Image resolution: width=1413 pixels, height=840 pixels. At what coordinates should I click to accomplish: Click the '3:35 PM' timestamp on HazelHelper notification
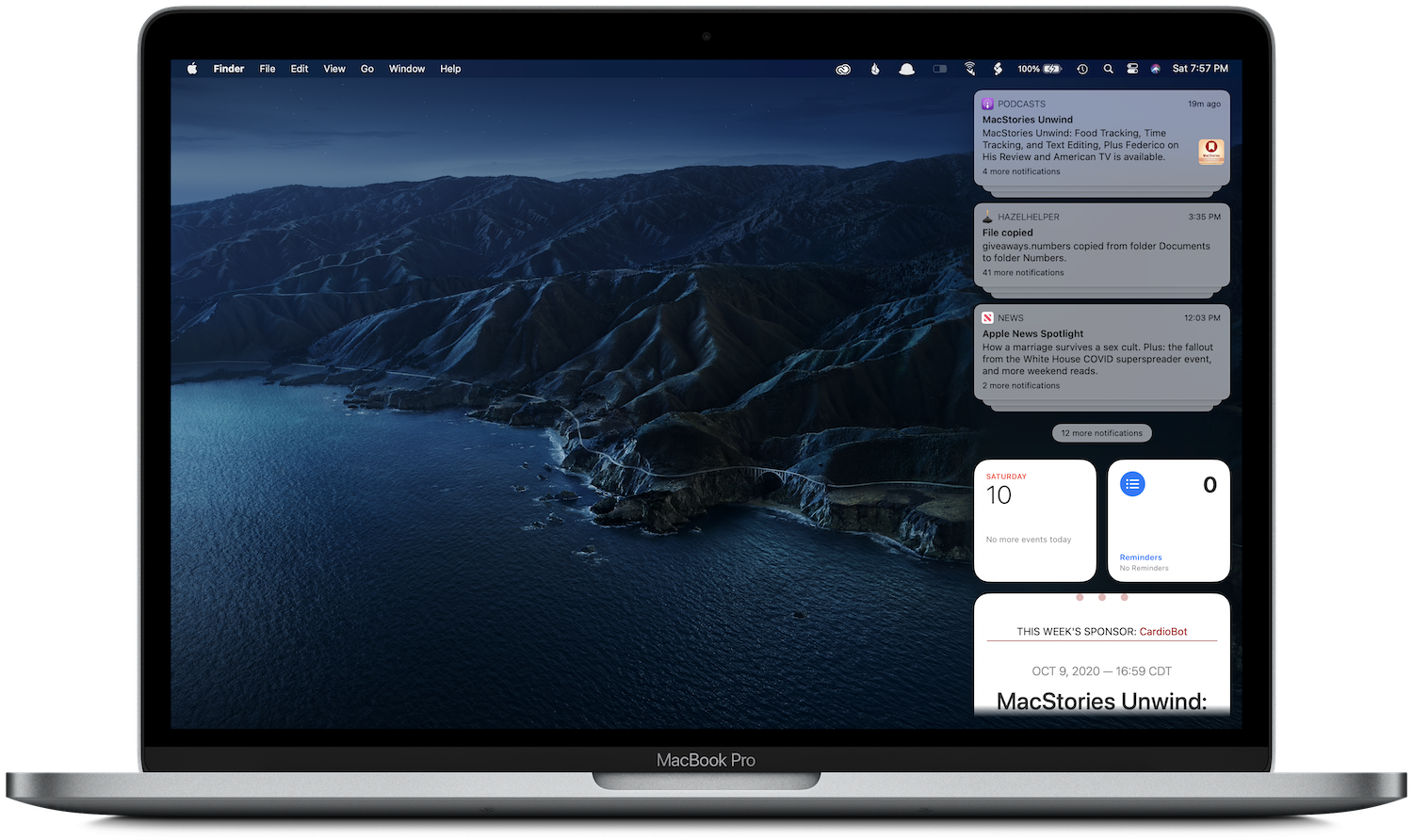pos(1204,217)
